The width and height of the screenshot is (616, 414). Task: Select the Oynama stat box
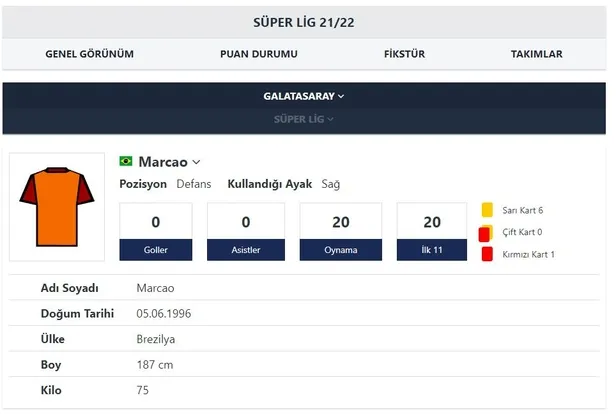tap(340, 232)
